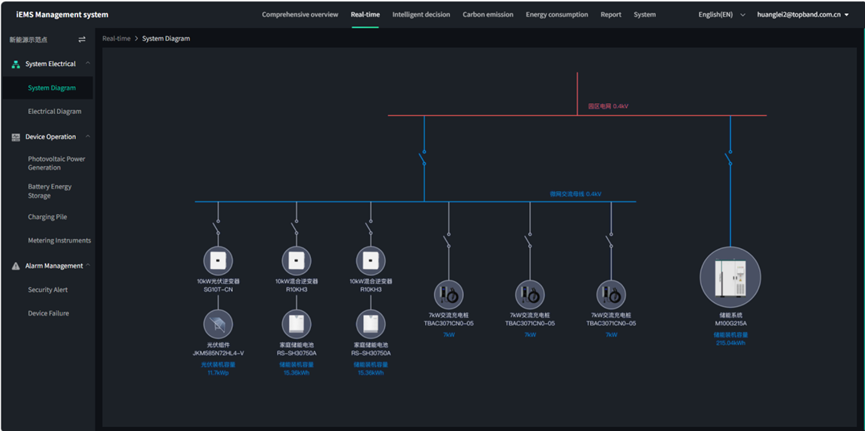Open the M100G215A energy storage system icon
This screenshot has height=431, width=865.
(730, 277)
